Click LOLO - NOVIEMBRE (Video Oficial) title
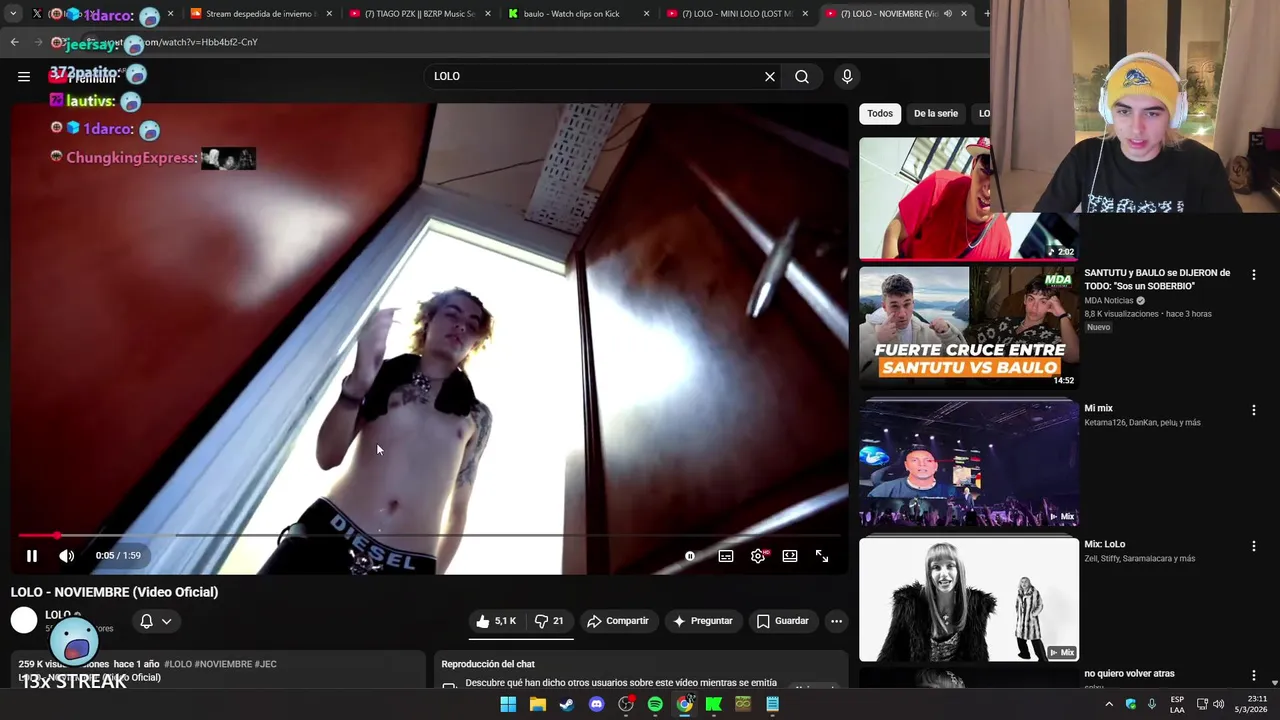 click(115, 592)
